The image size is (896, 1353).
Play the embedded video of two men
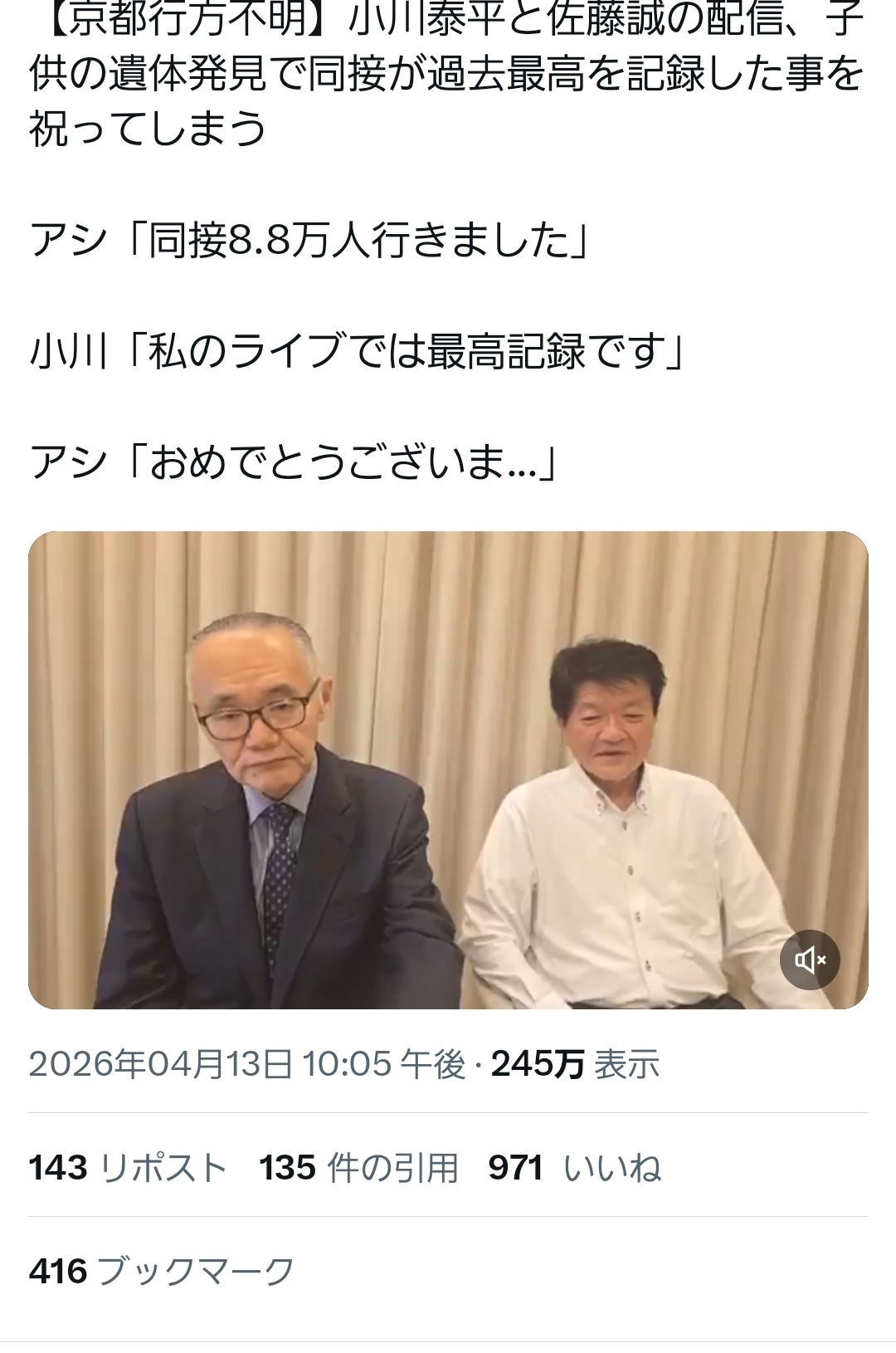pos(448,770)
